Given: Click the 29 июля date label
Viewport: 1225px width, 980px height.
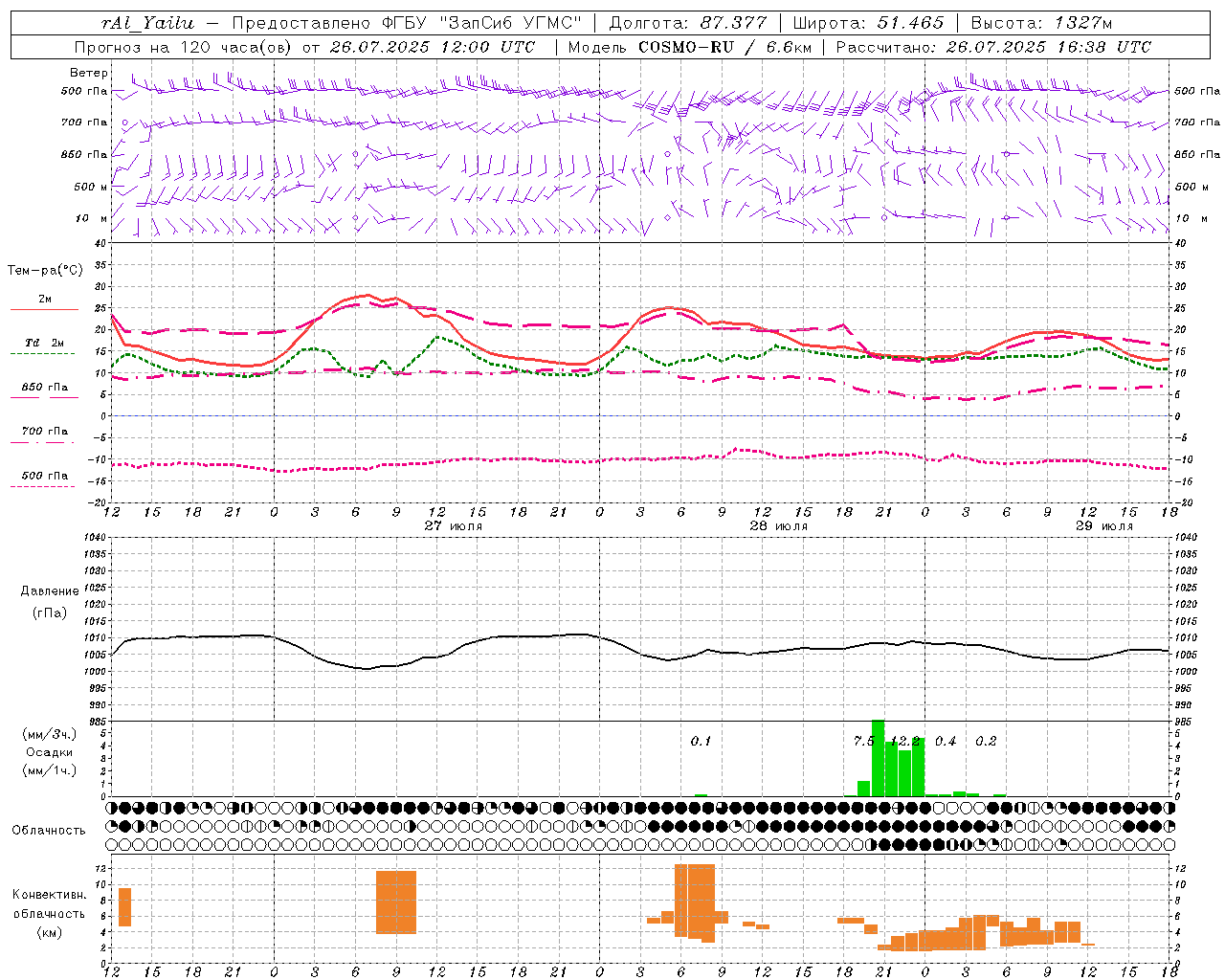Looking at the screenshot, I should (x=1104, y=526).
